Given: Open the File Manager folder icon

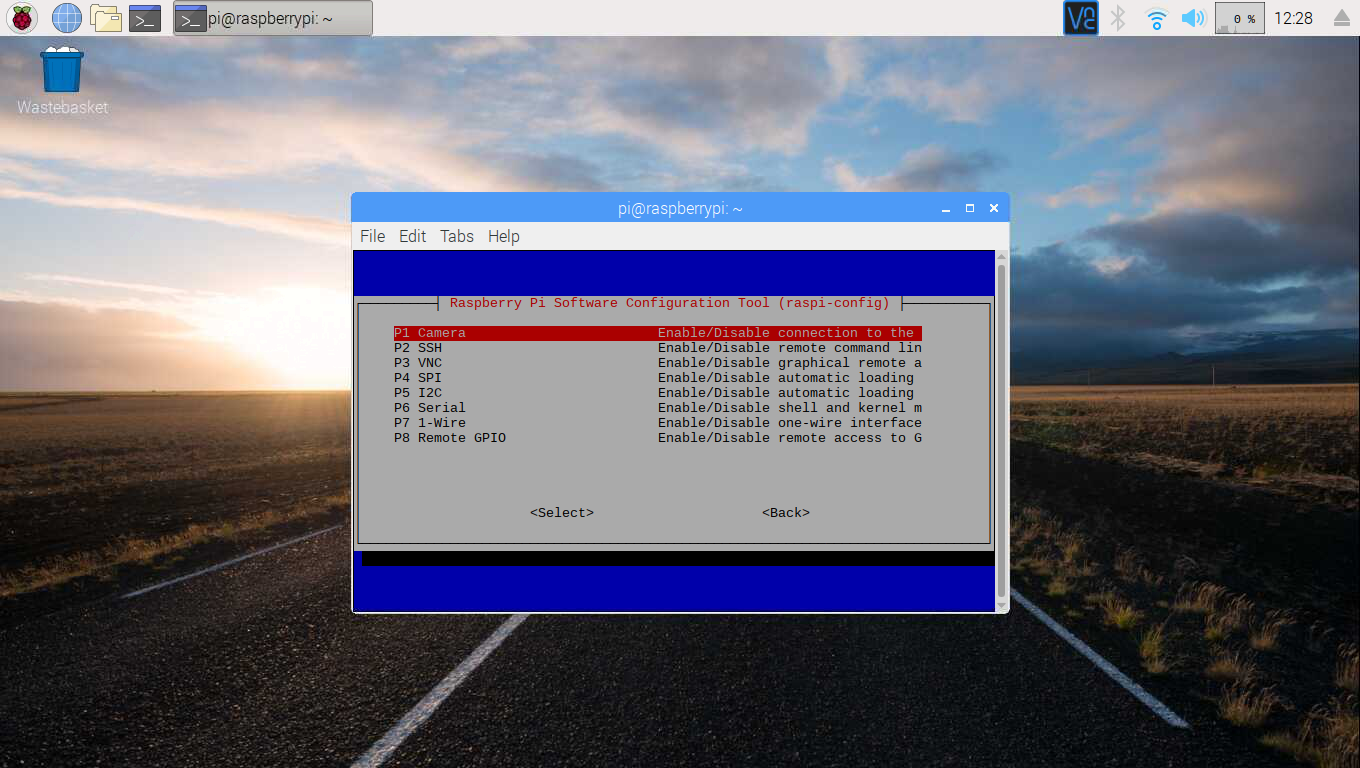Looking at the screenshot, I should pos(106,17).
